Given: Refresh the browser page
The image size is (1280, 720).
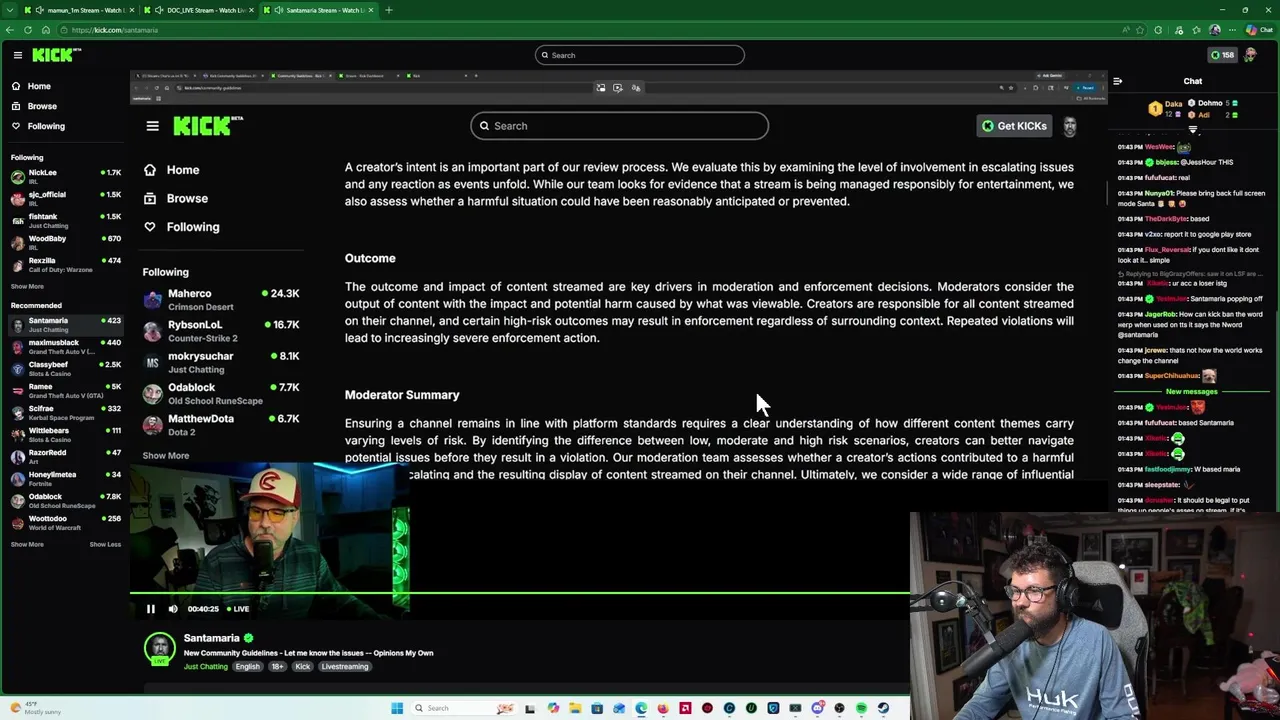Looking at the screenshot, I should pos(28,30).
